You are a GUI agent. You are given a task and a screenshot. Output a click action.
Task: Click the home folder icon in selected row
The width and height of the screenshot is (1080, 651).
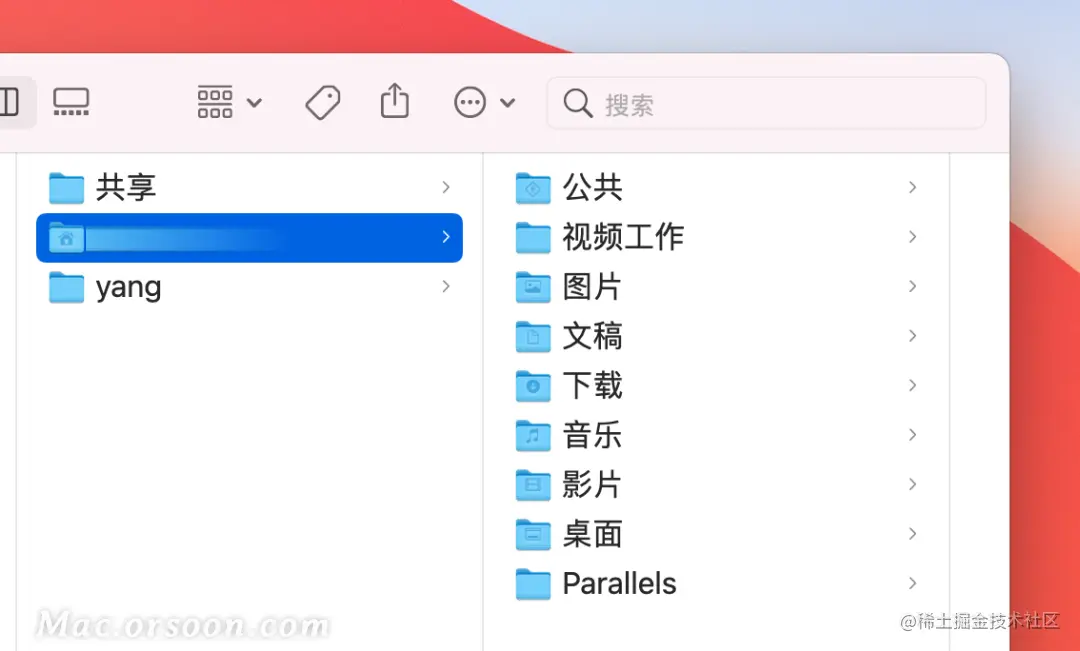(67, 238)
